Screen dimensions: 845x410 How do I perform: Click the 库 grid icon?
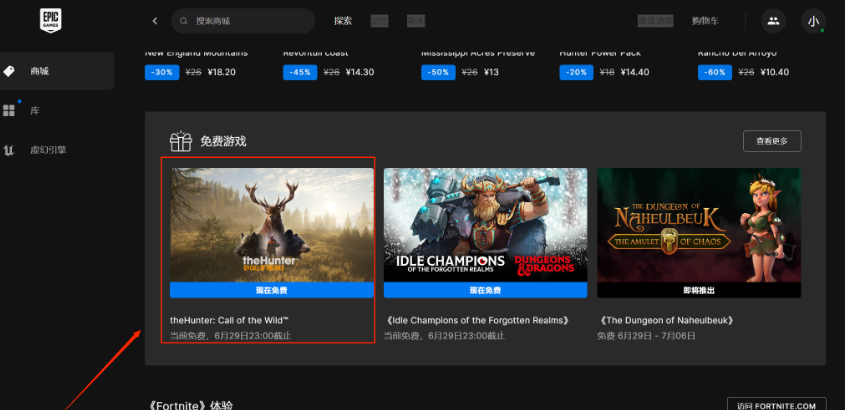[9, 111]
